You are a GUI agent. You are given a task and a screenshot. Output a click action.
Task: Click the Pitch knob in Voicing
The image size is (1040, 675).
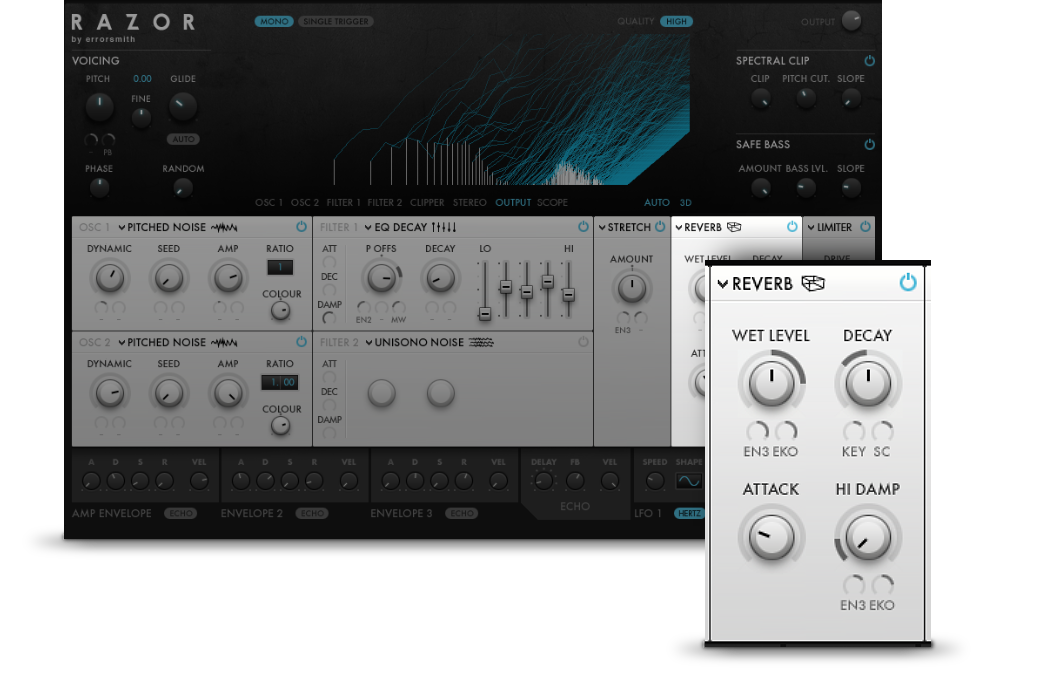tap(99, 106)
